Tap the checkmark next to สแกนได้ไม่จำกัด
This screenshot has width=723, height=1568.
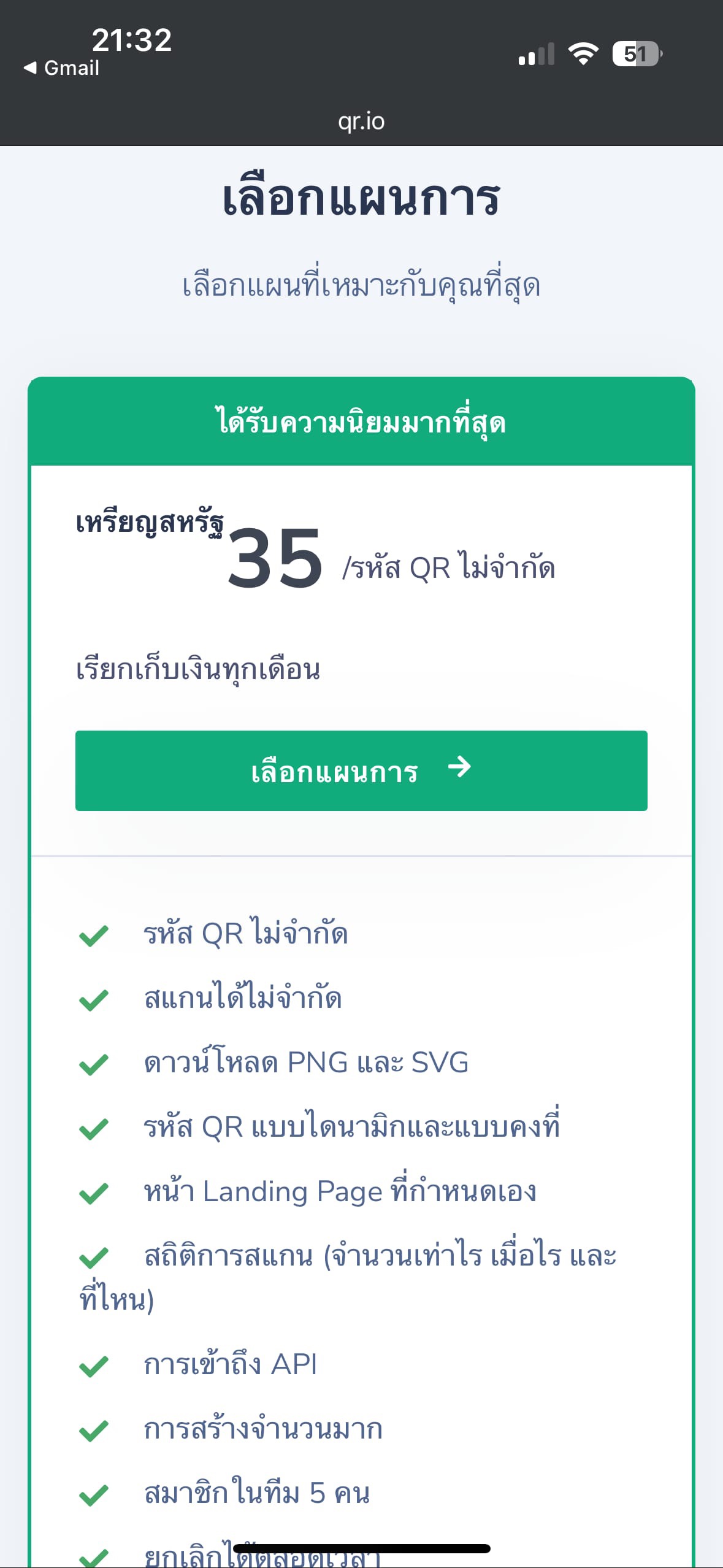tap(94, 1000)
